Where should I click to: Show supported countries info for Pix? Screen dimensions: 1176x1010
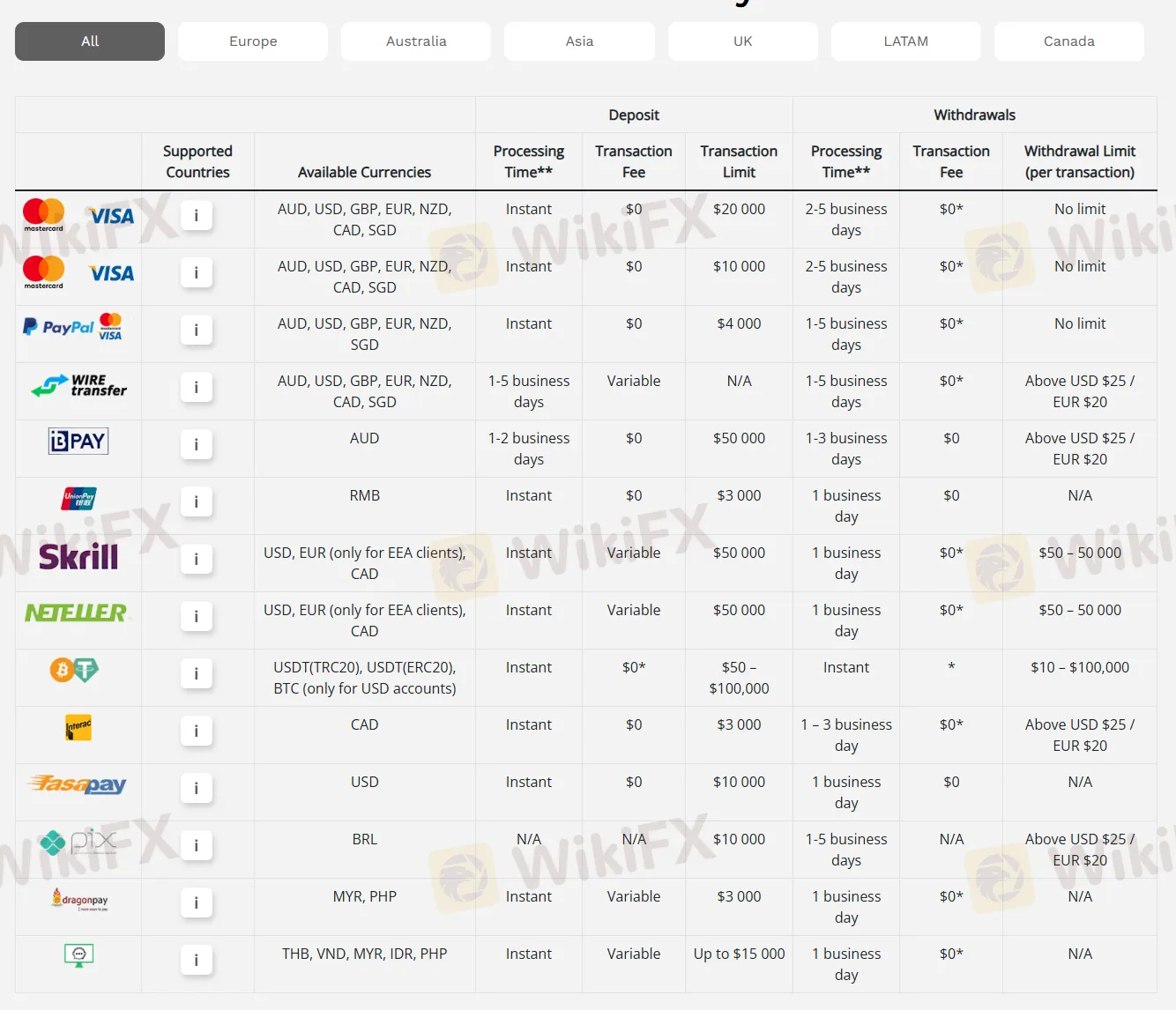pos(197,845)
